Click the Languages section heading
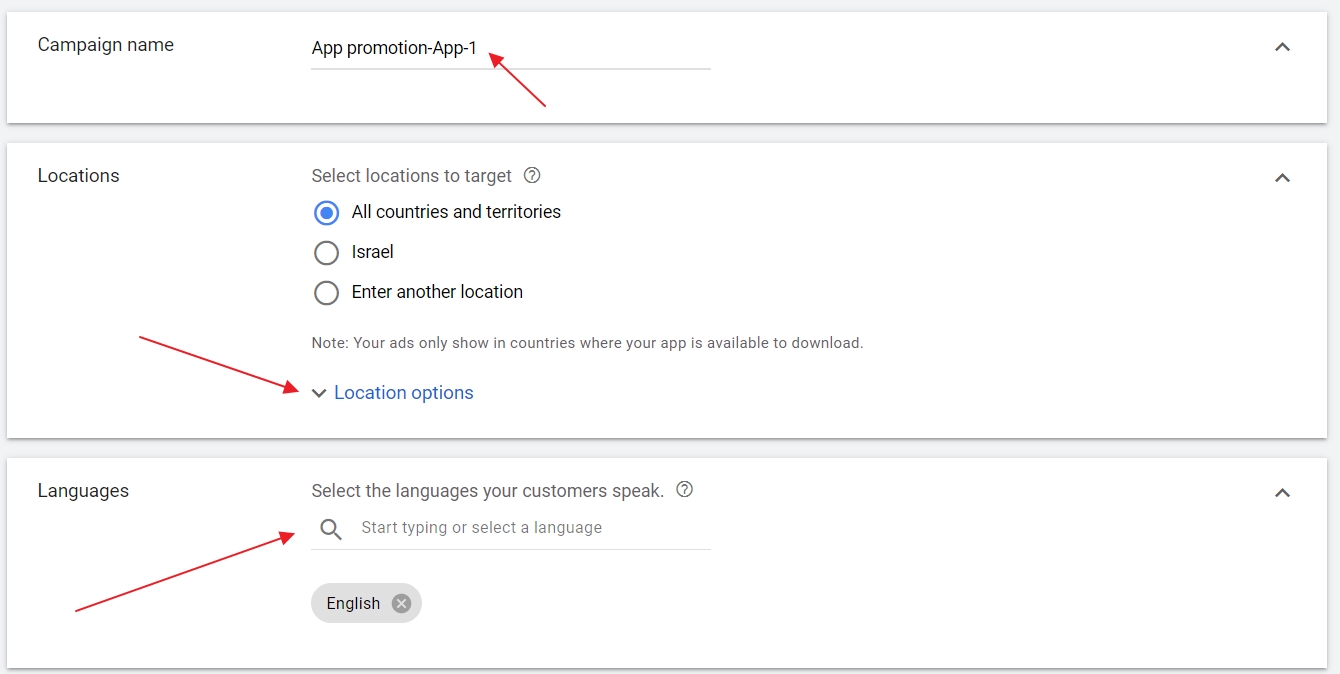 click(83, 491)
